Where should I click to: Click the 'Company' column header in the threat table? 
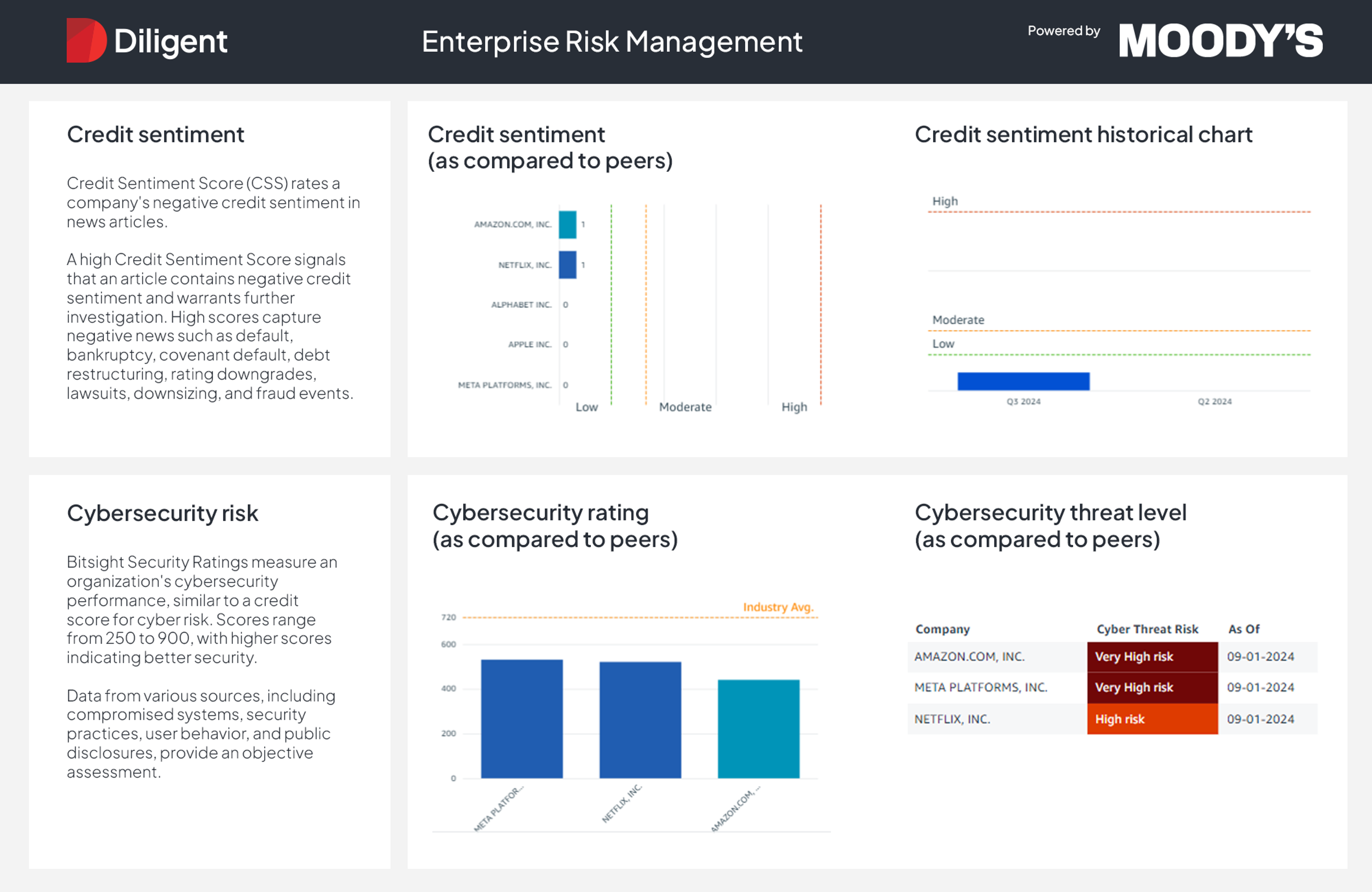point(943,629)
